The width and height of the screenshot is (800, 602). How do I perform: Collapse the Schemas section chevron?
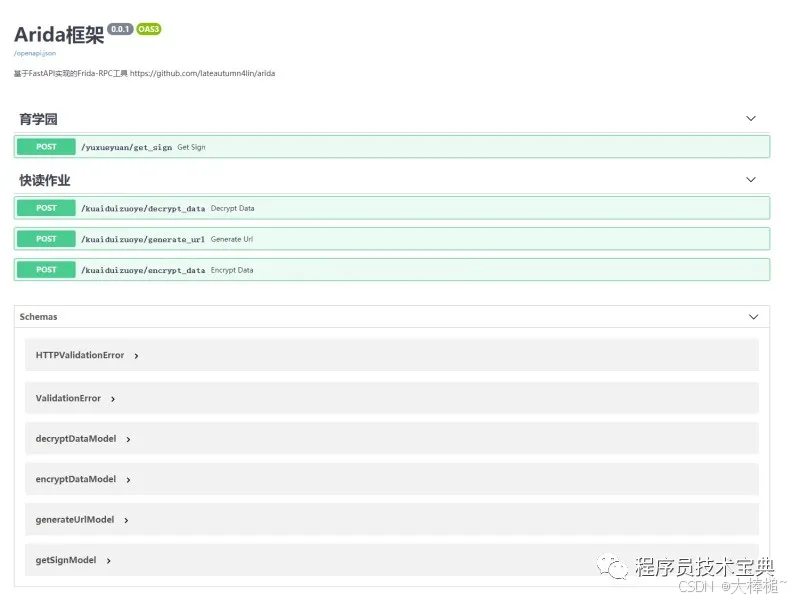(753, 317)
